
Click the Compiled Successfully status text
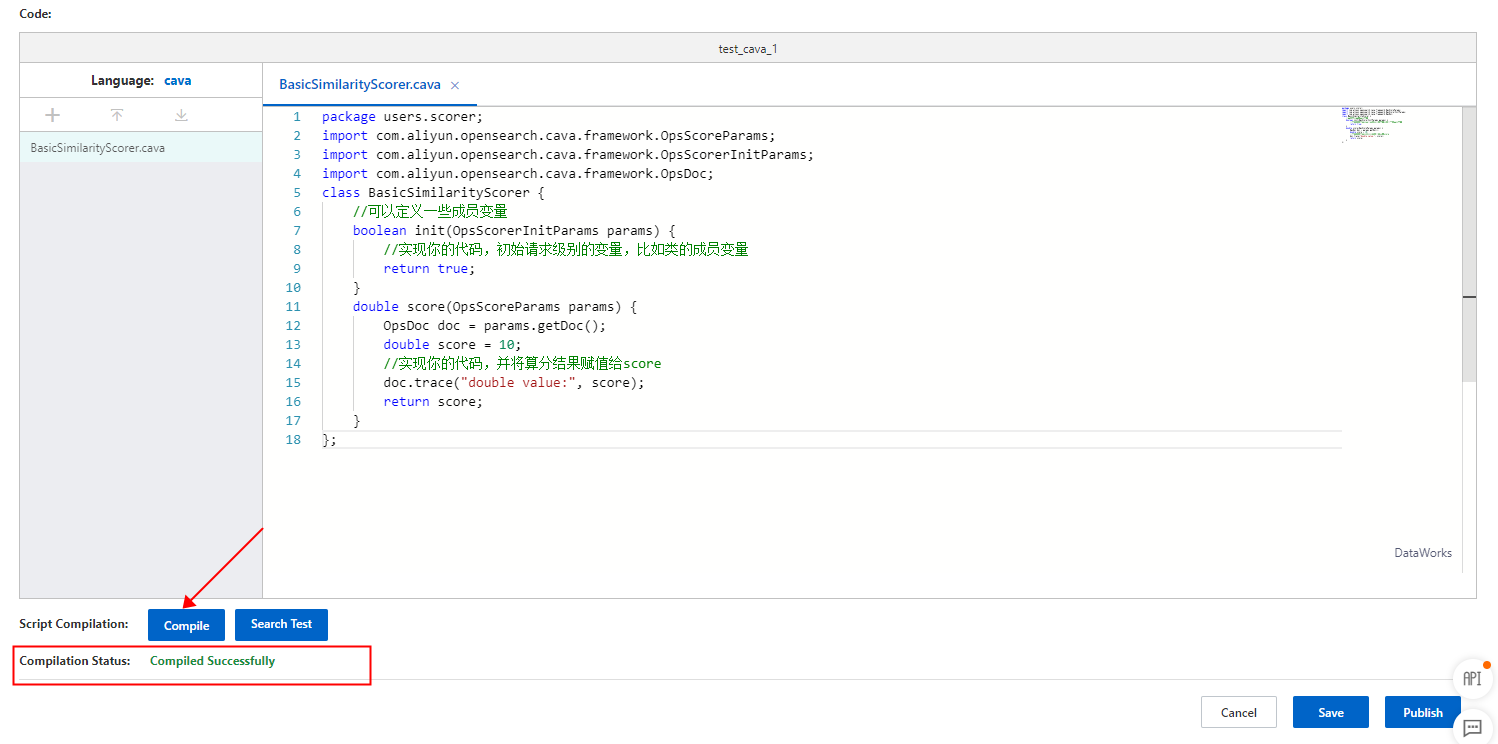(x=212, y=661)
